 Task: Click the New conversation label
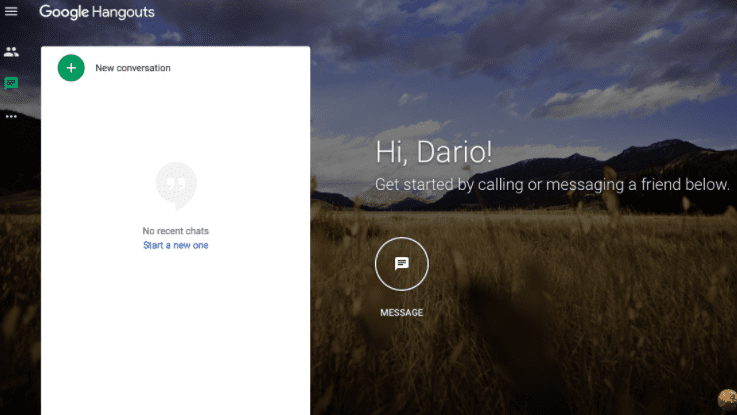133,68
